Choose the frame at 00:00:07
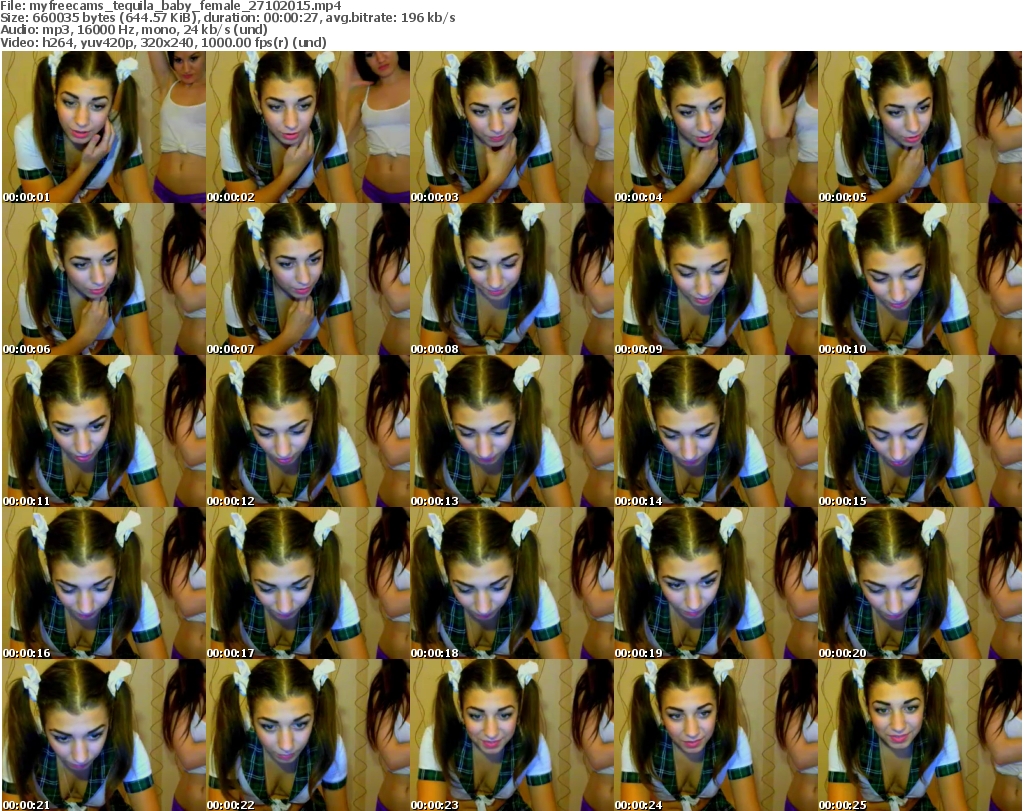 coord(308,279)
